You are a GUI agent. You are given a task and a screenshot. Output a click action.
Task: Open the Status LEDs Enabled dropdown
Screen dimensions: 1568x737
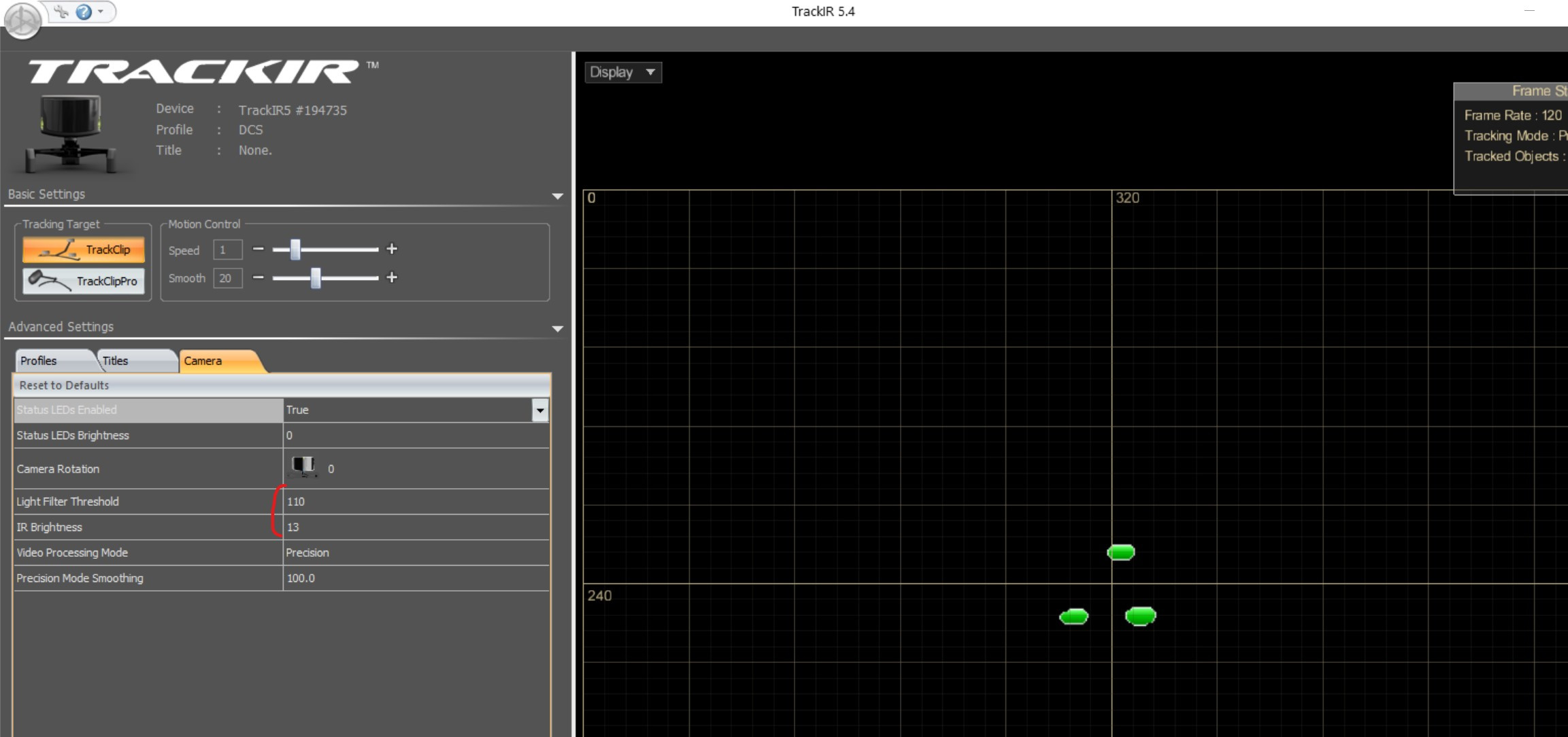point(540,410)
